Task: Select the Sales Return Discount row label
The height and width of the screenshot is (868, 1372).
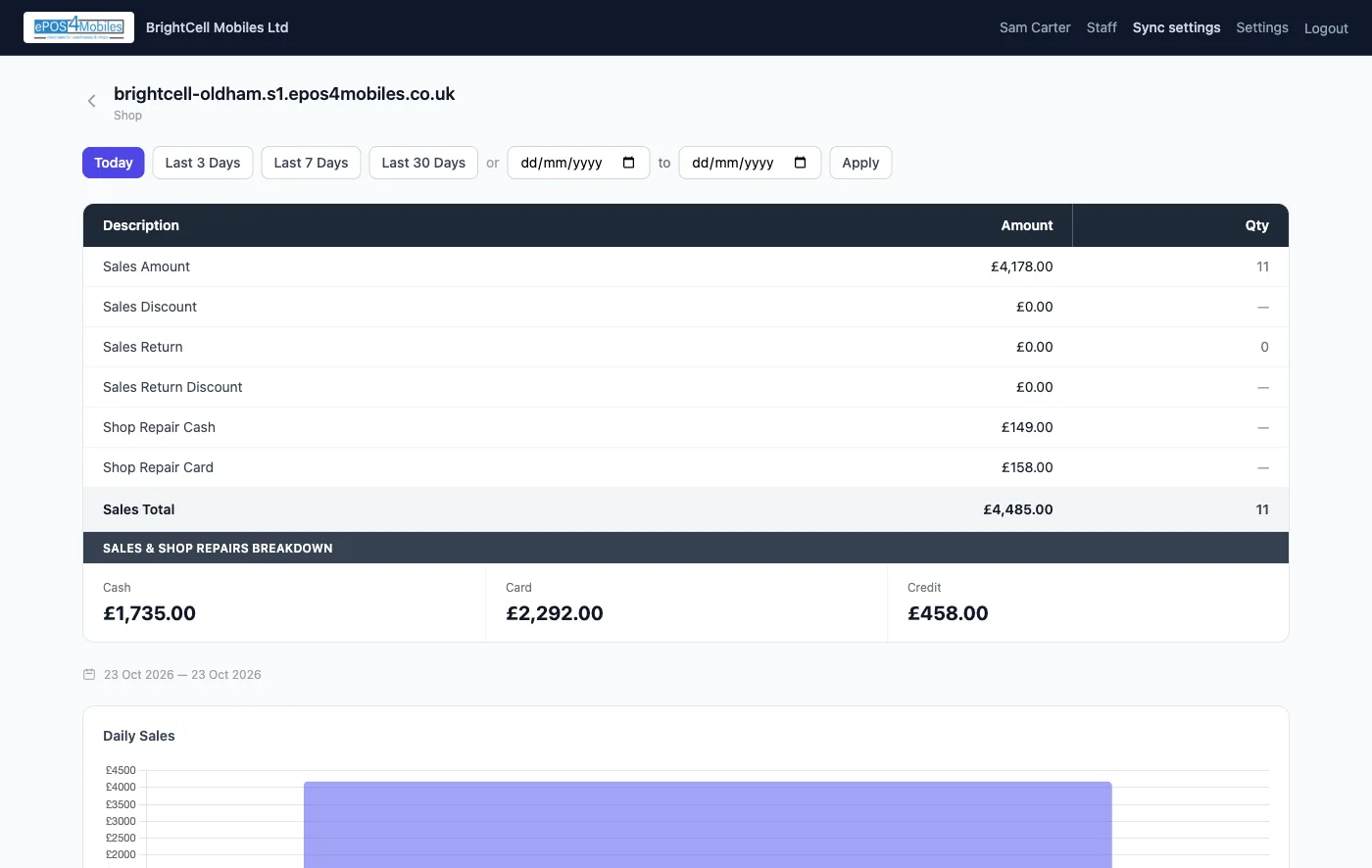Action: point(172,387)
